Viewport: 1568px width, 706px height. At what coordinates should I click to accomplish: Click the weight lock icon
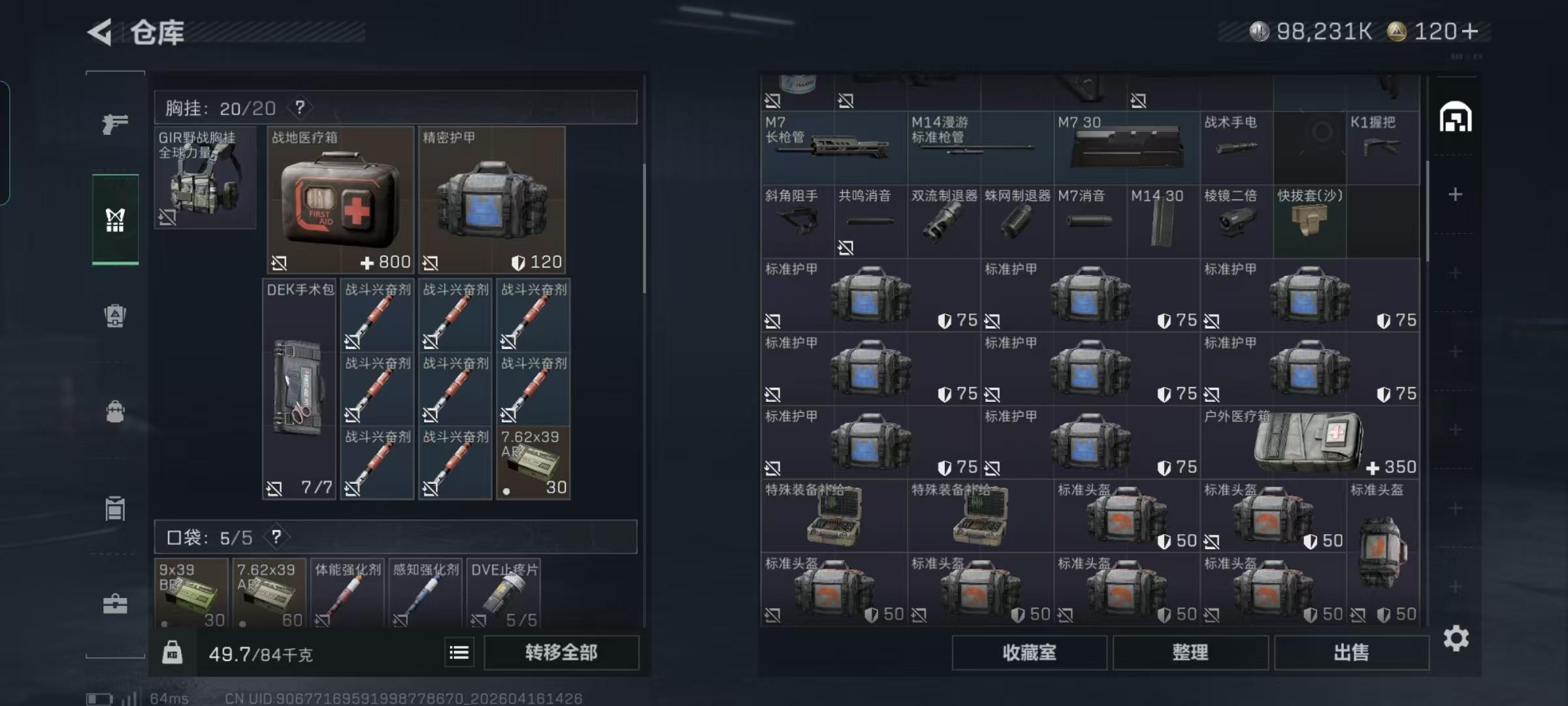172,652
